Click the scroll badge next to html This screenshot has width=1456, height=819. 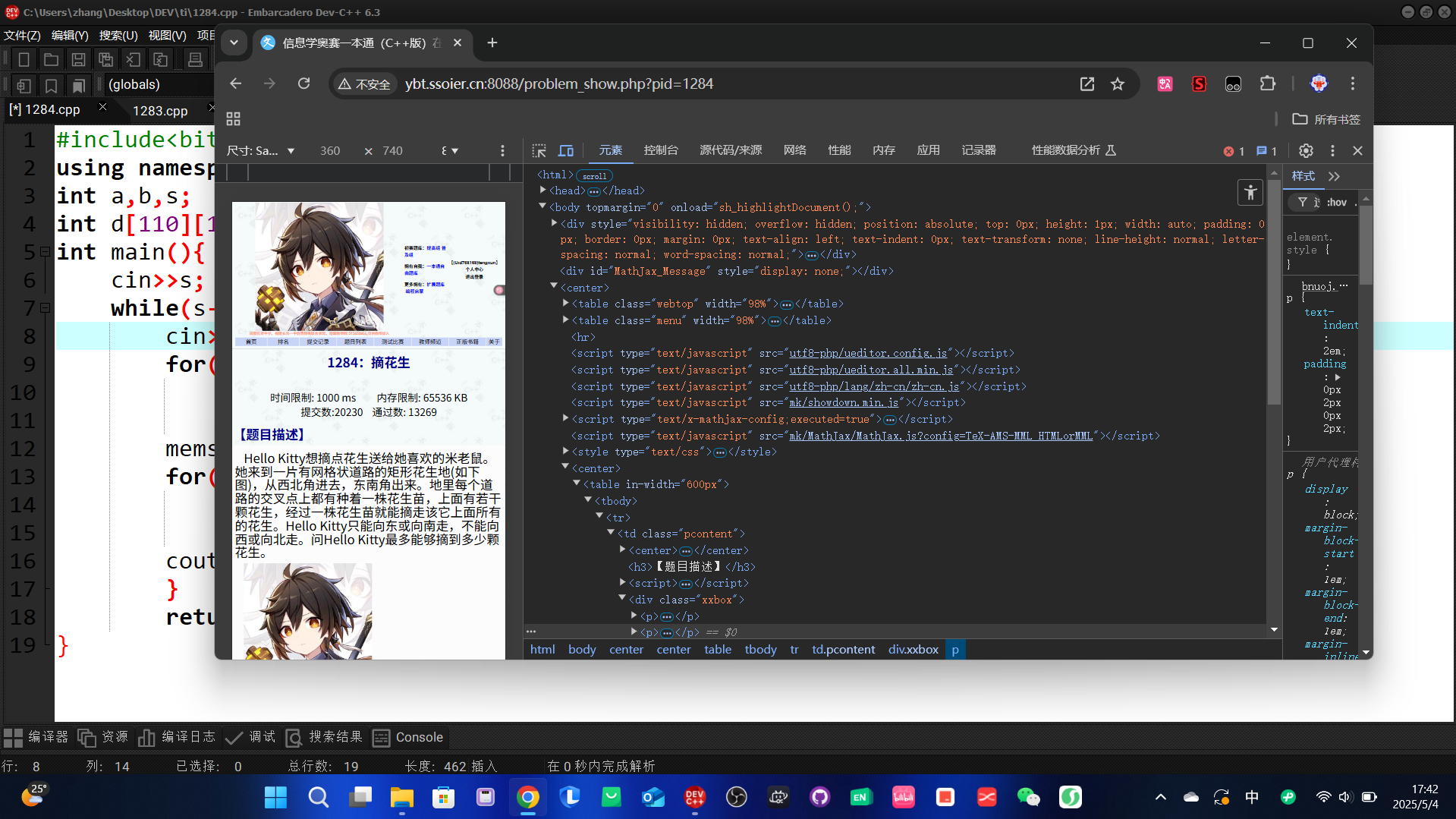pyautogui.click(x=594, y=175)
